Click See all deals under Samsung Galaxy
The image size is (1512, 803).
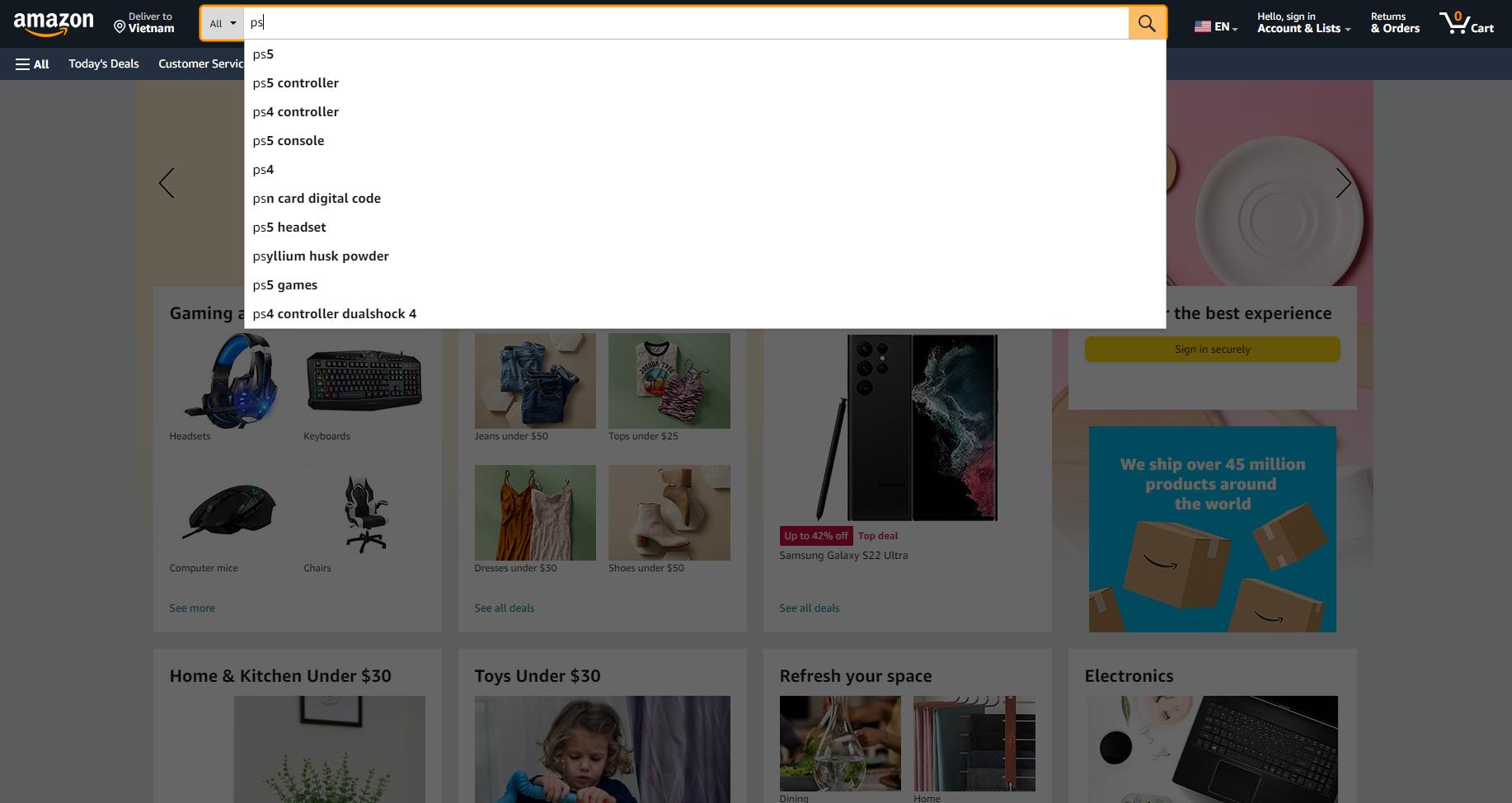point(809,608)
